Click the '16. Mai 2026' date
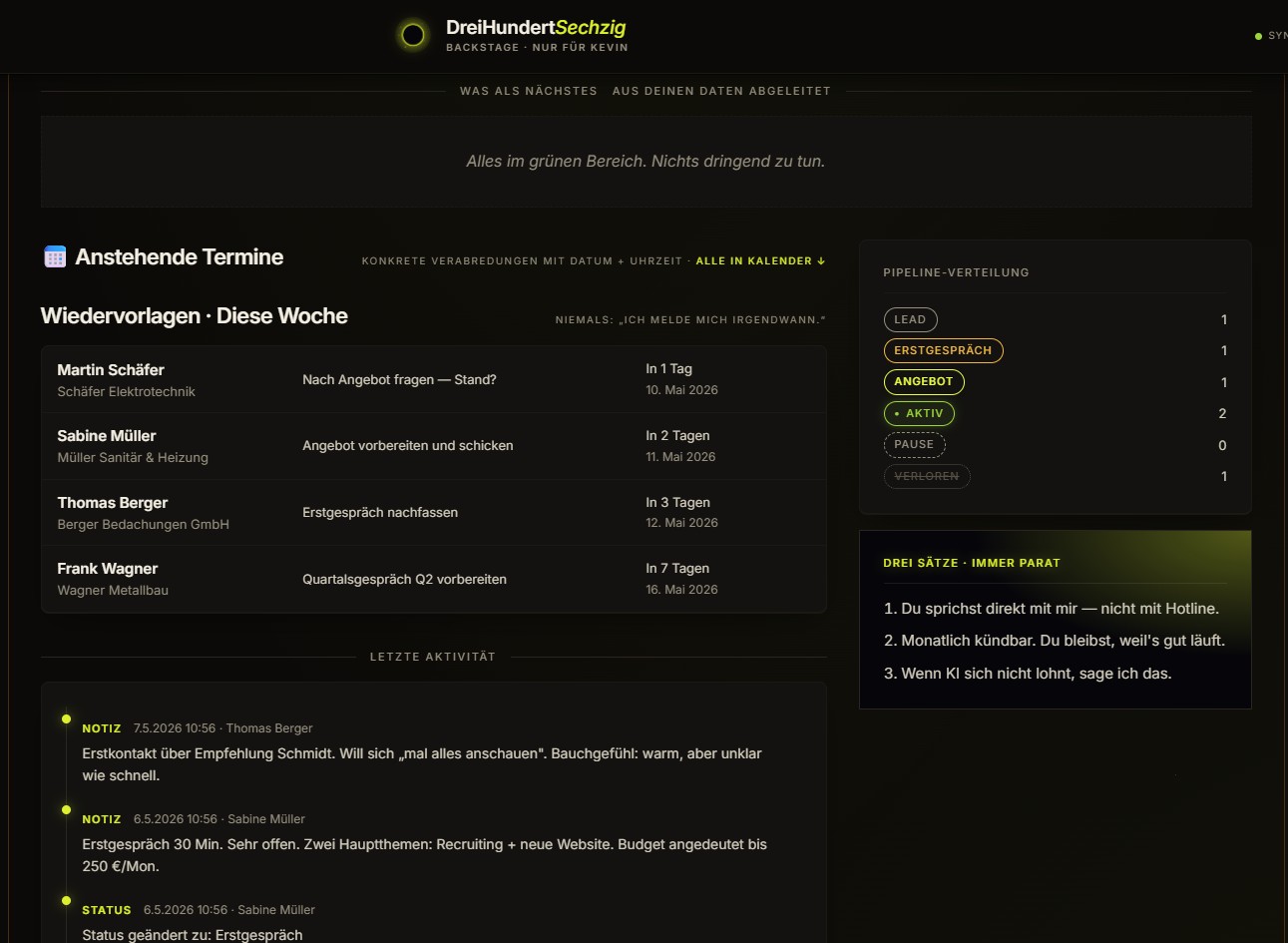 (x=681, y=590)
